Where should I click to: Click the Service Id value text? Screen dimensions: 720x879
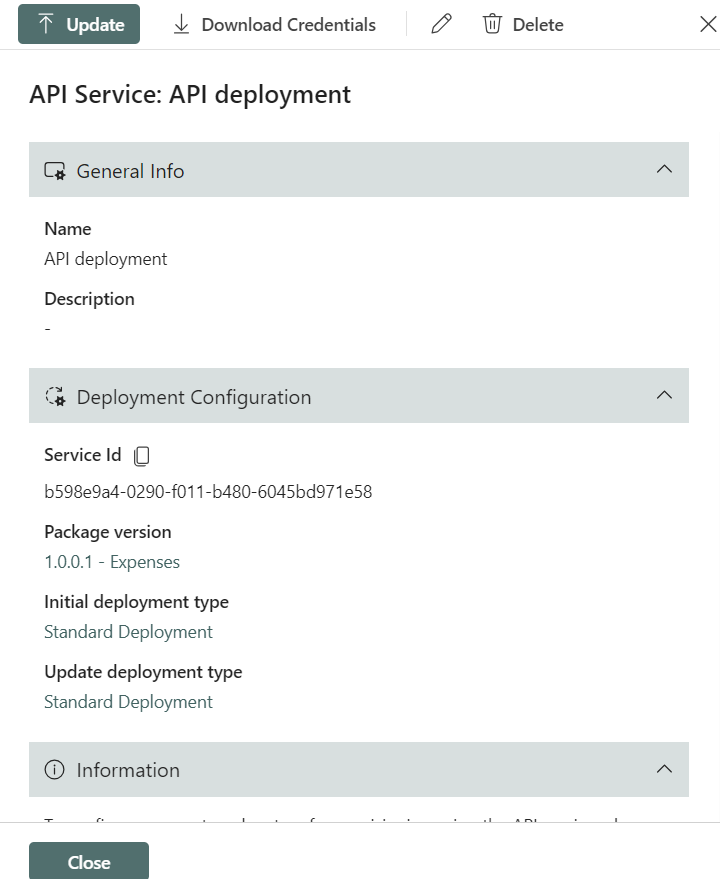[x=208, y=492]
